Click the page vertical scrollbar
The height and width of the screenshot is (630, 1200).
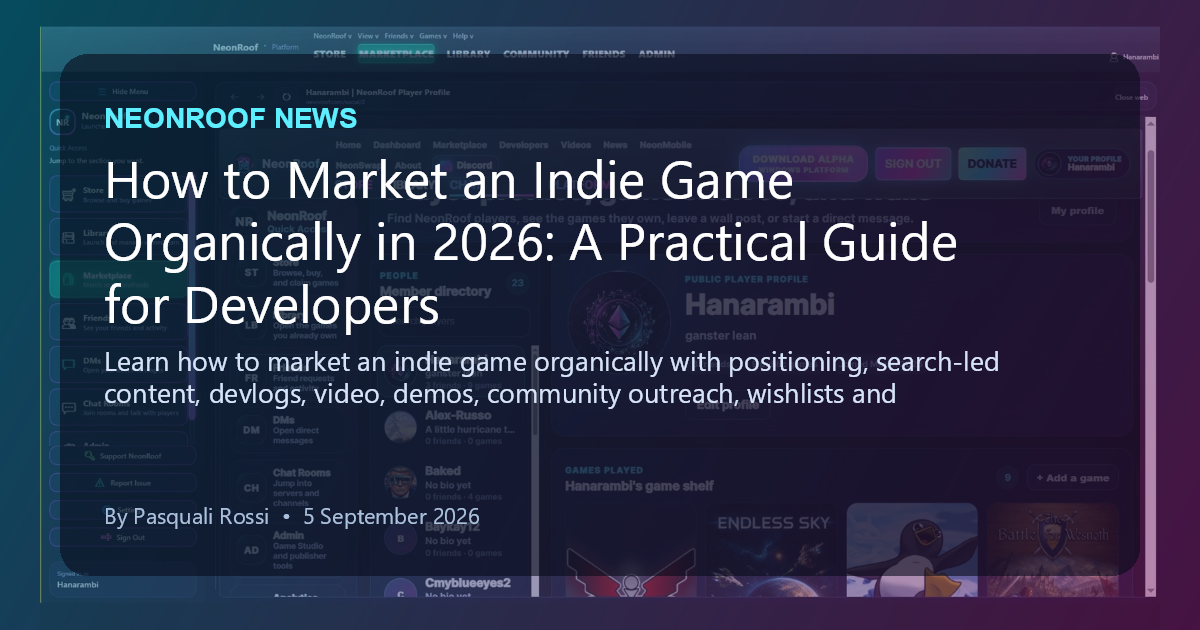point(1151,215)
